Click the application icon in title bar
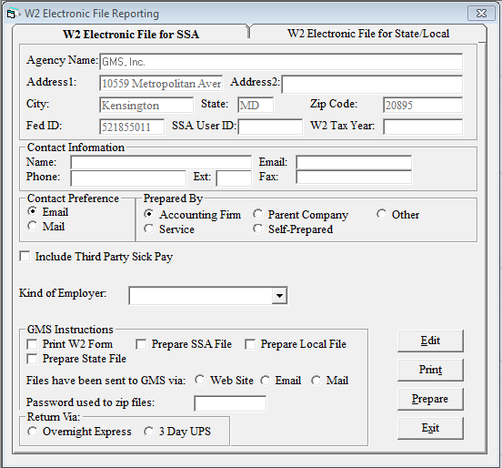 click(11, 14)
